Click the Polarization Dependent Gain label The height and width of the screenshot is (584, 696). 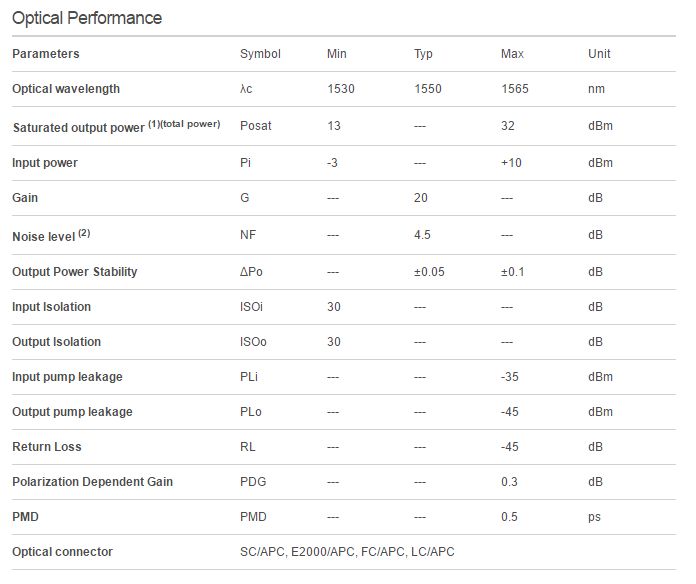coord(92,482)
